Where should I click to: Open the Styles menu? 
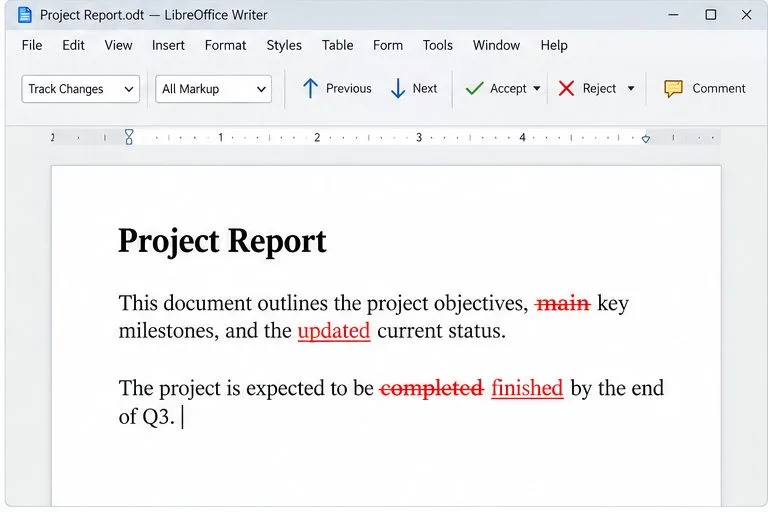click(284, 45)
